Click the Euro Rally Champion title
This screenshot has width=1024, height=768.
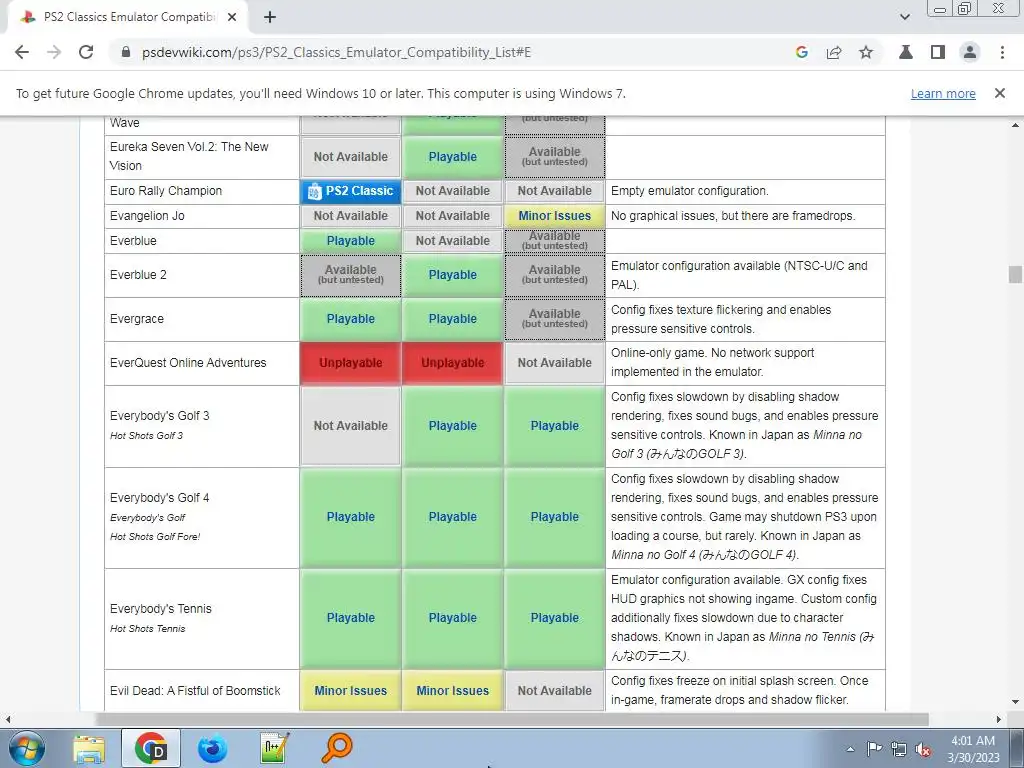(166, 191)
